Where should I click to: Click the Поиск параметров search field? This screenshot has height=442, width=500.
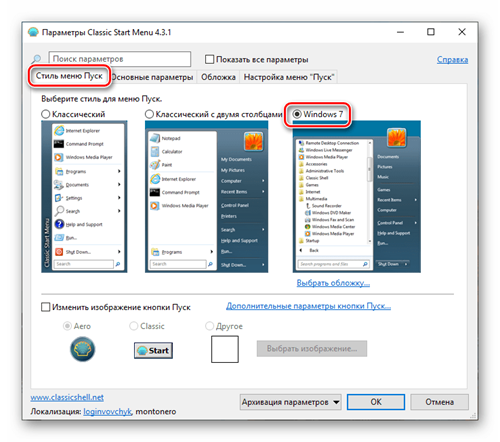point(120,59)
